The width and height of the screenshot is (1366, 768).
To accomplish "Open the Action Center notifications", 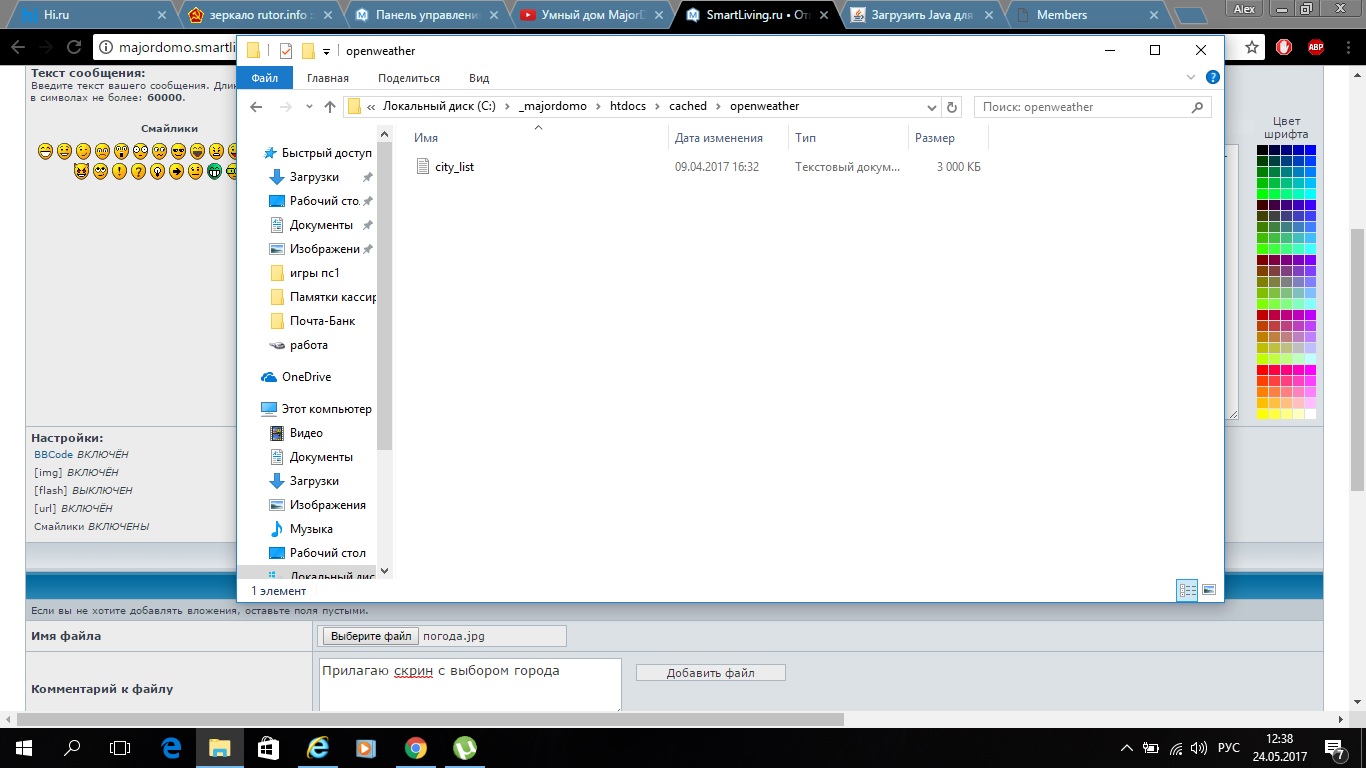I will pyautogui.click(x=1334, y=747).
